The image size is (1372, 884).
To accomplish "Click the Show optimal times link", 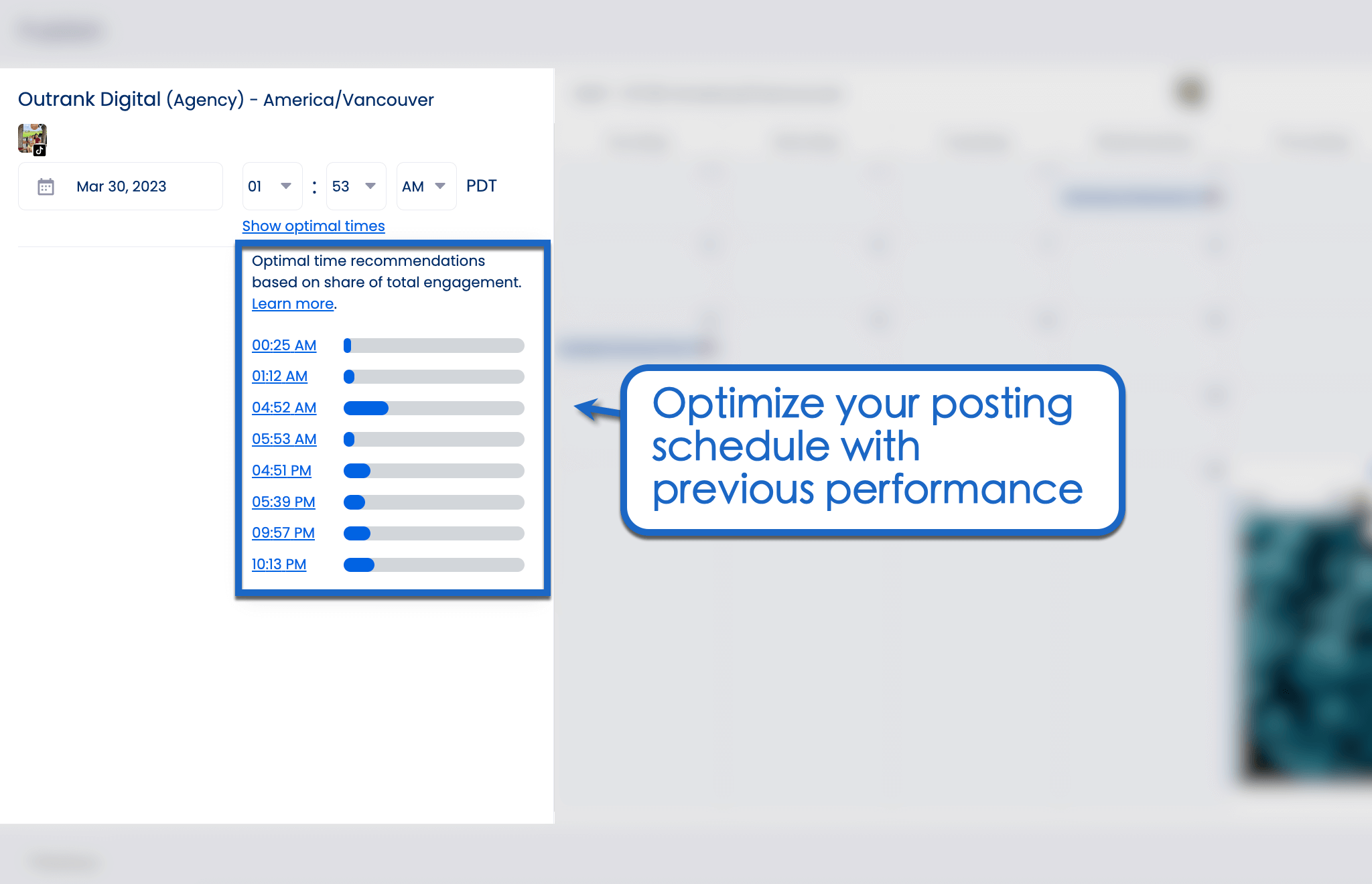I will pos(313,226).
